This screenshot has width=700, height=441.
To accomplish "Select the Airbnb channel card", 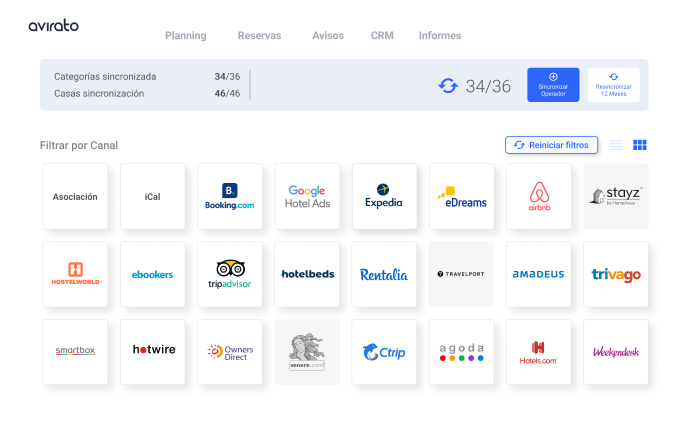I will (539, 196).
